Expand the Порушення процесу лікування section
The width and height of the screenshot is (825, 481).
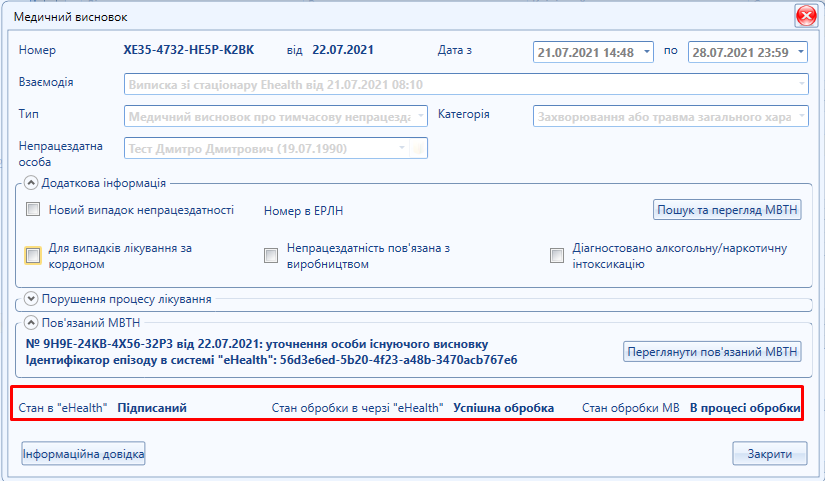point(31,299)
